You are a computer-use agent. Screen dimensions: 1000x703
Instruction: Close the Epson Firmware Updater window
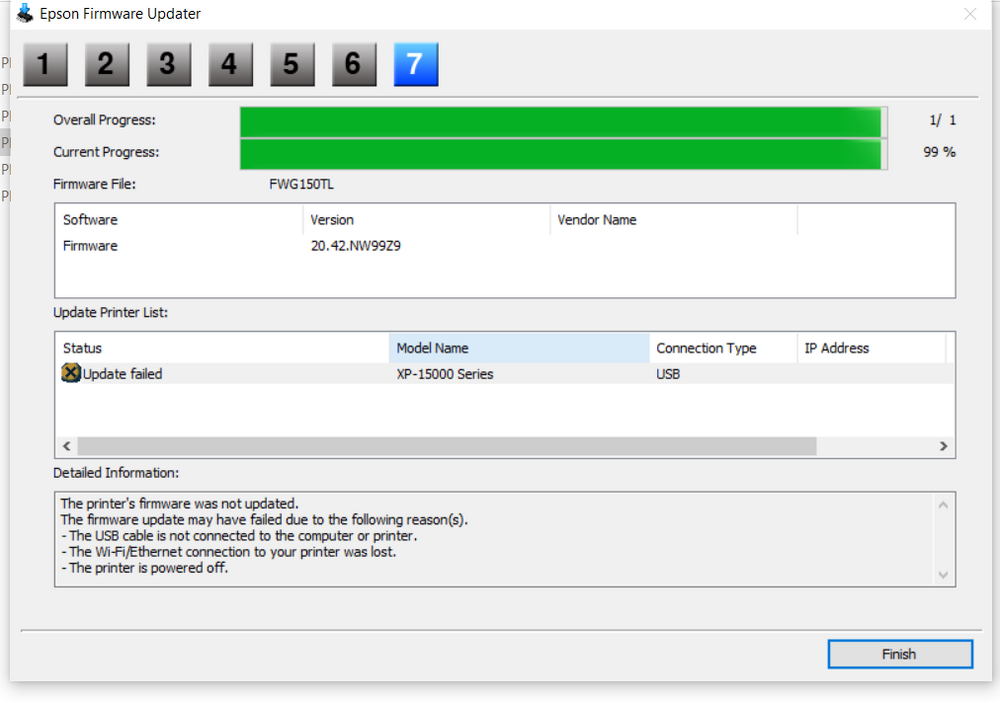pyautogui.click(x=969, y=14)
